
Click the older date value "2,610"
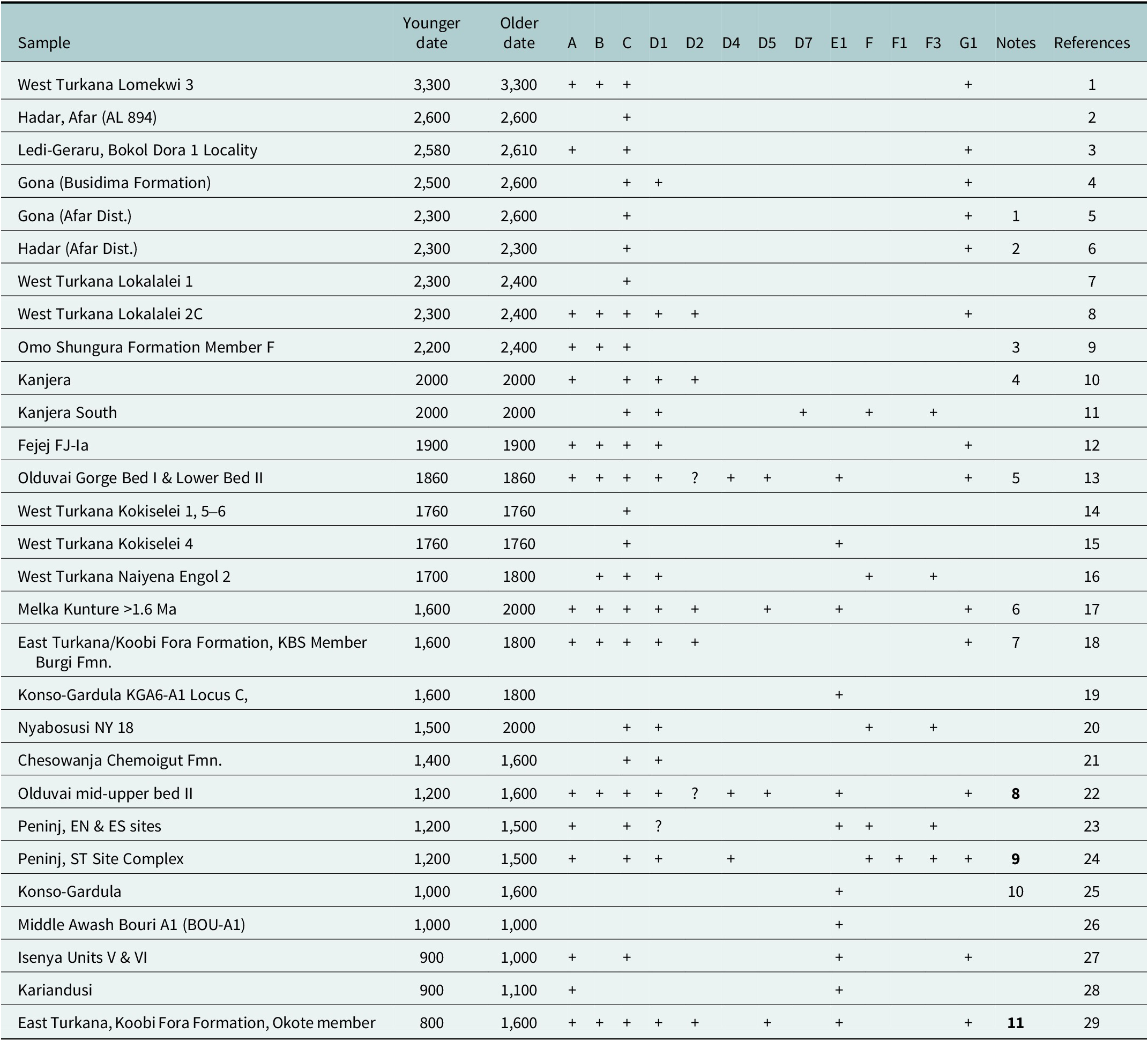(519, 150)
